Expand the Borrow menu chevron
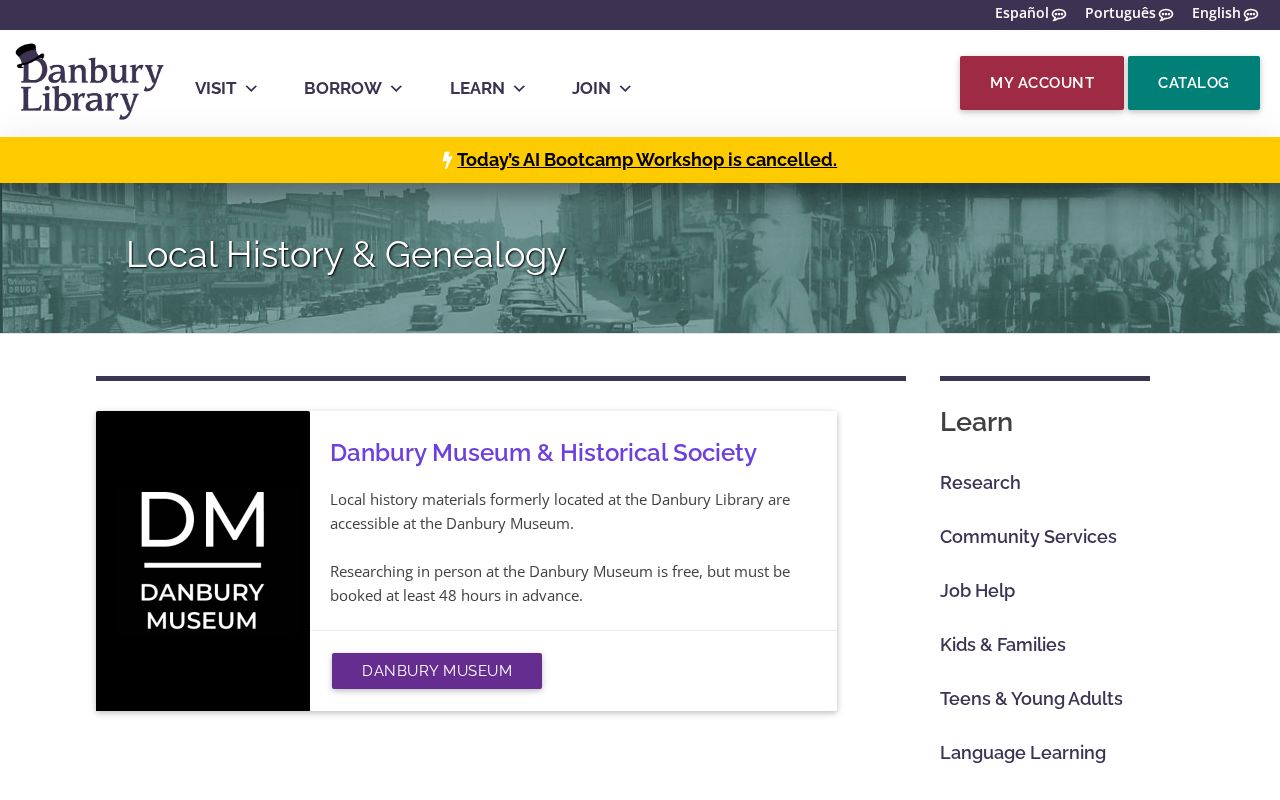Screen dimensions: 1280x800 [396, 88]
